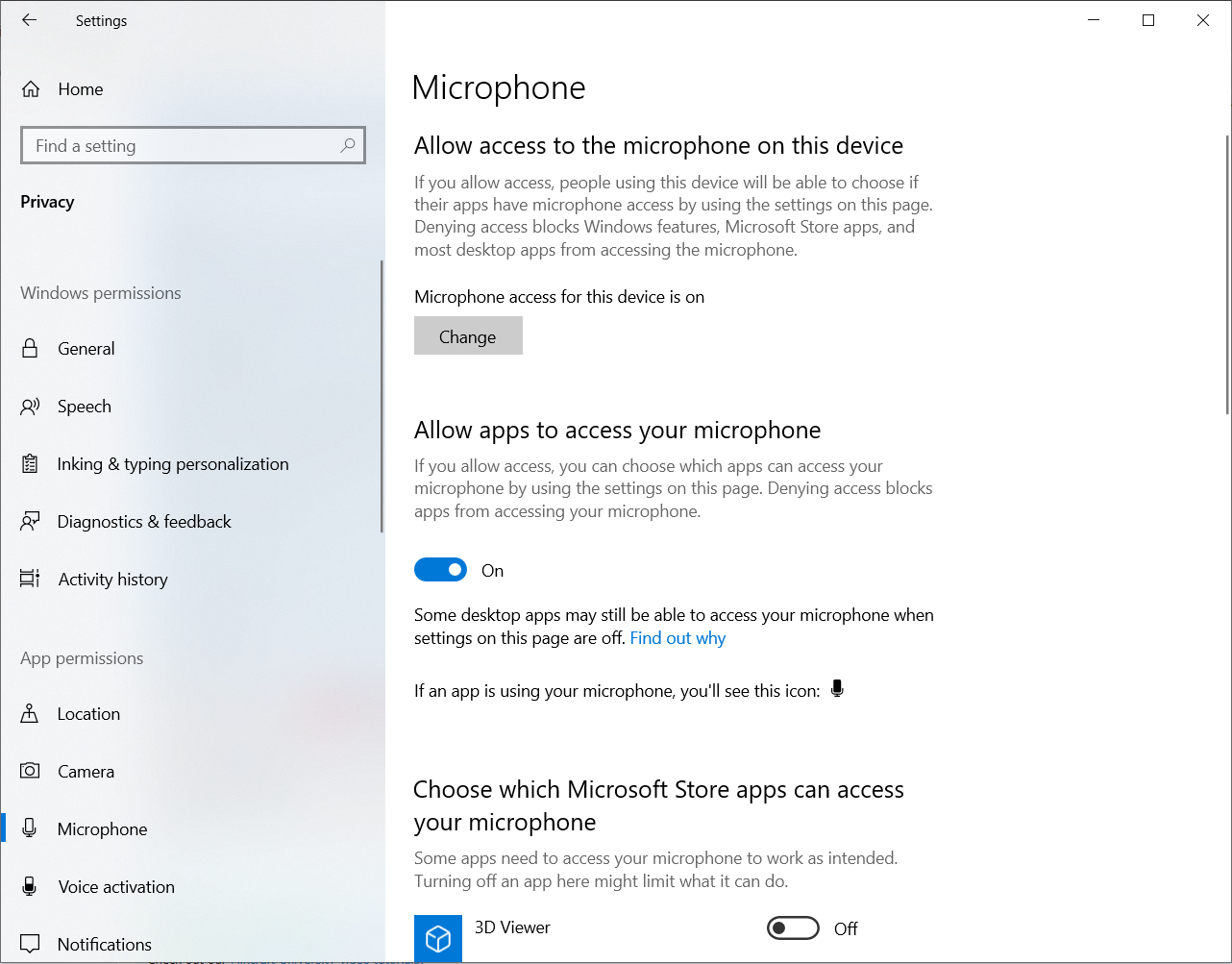Click the search magnifier icon
This screenshot has width=1232, height=964.
(348, 145)
